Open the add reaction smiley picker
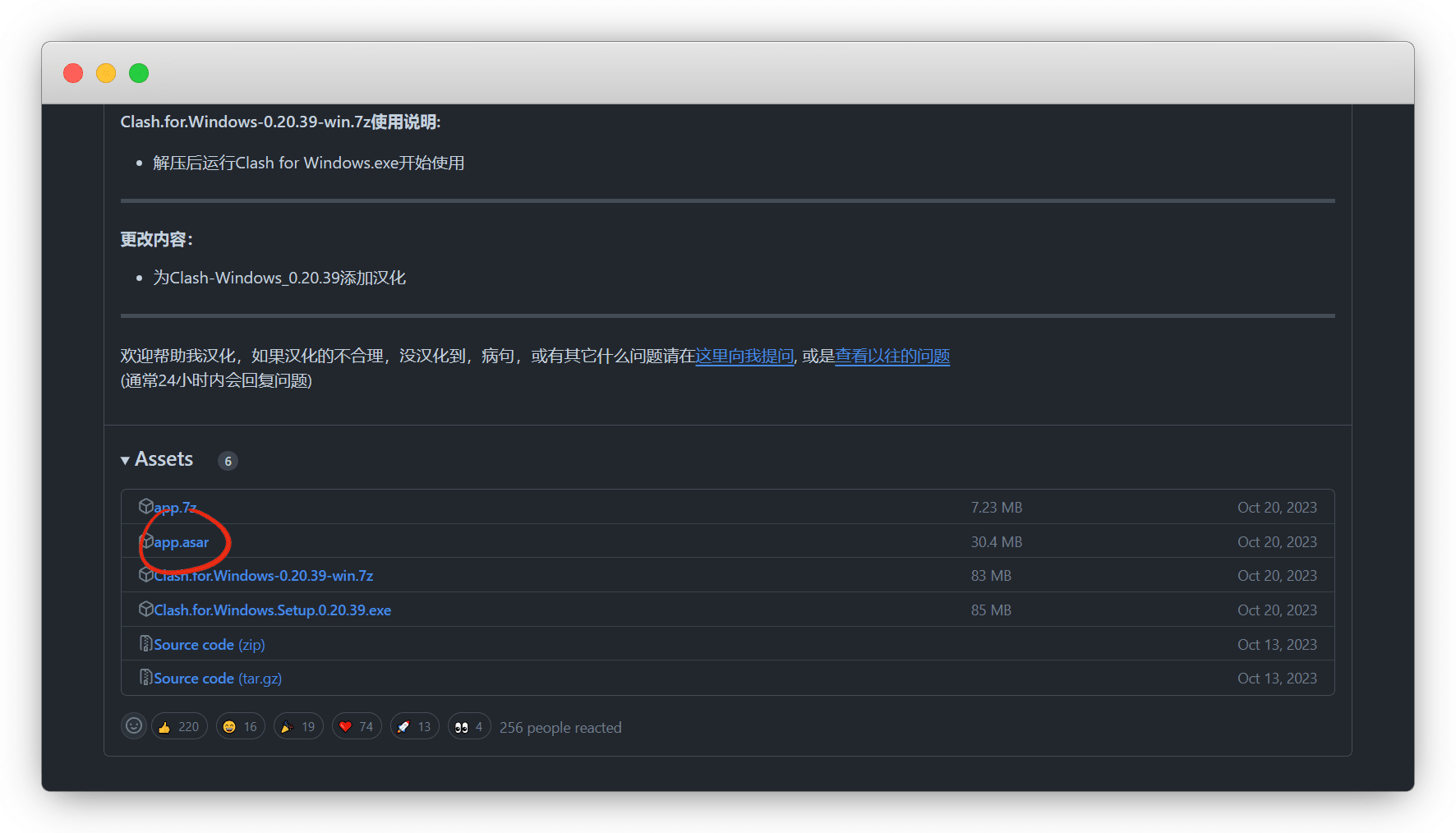The height and width of the screenshot is (833, 1456). coord(134,726)
